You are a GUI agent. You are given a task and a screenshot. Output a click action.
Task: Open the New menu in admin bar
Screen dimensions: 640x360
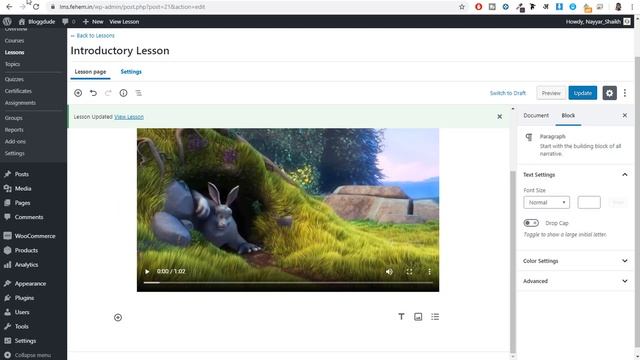(x=93, y=22)
